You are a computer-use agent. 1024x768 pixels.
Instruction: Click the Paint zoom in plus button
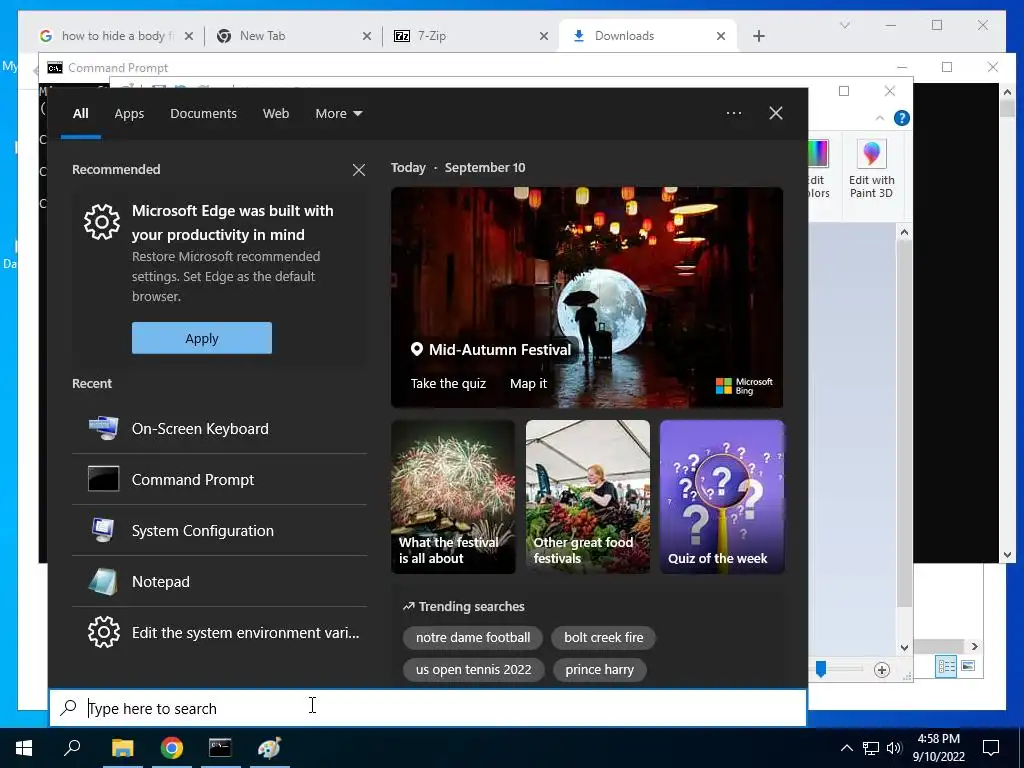pos(882,669)
